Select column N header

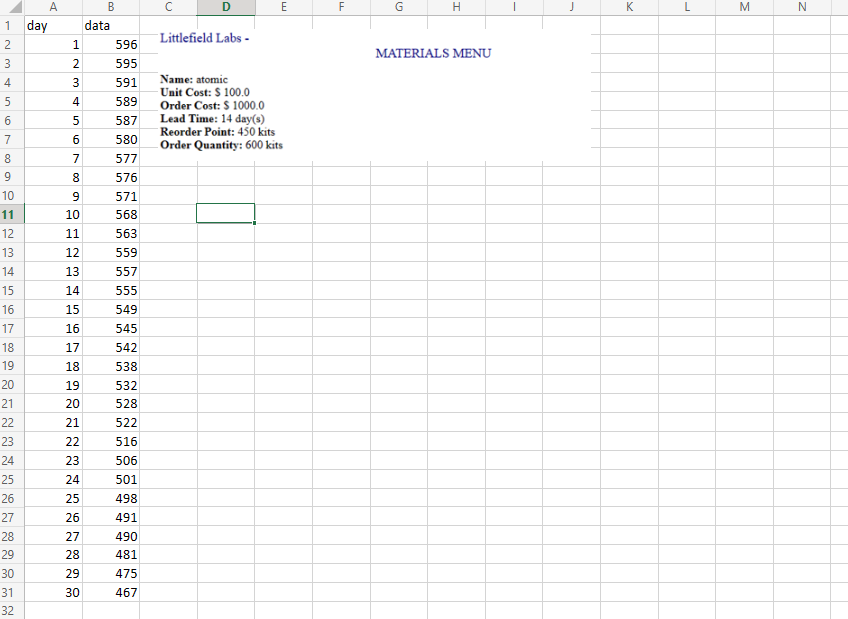[801, 7]
